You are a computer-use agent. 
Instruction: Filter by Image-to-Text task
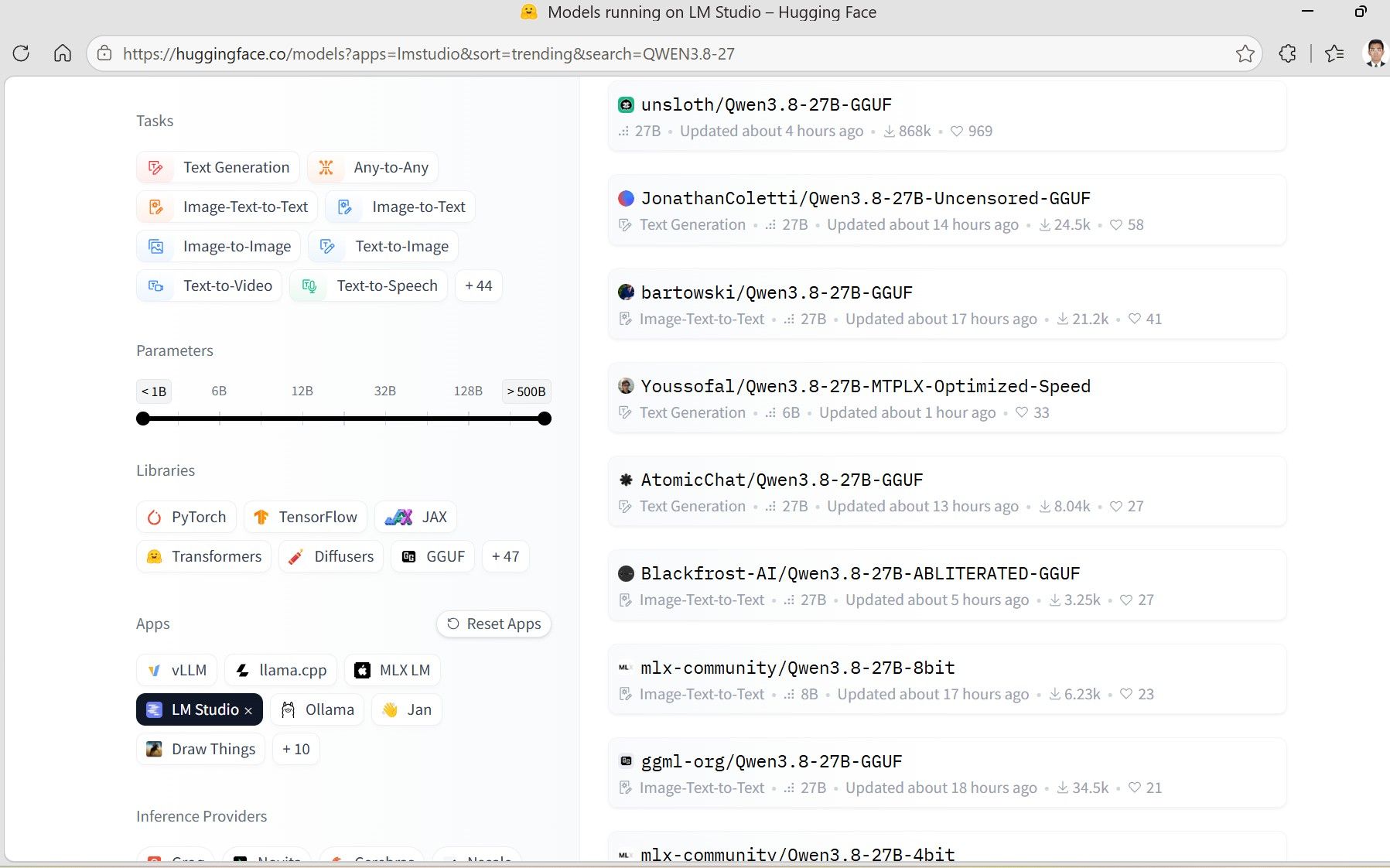[401, 207]
